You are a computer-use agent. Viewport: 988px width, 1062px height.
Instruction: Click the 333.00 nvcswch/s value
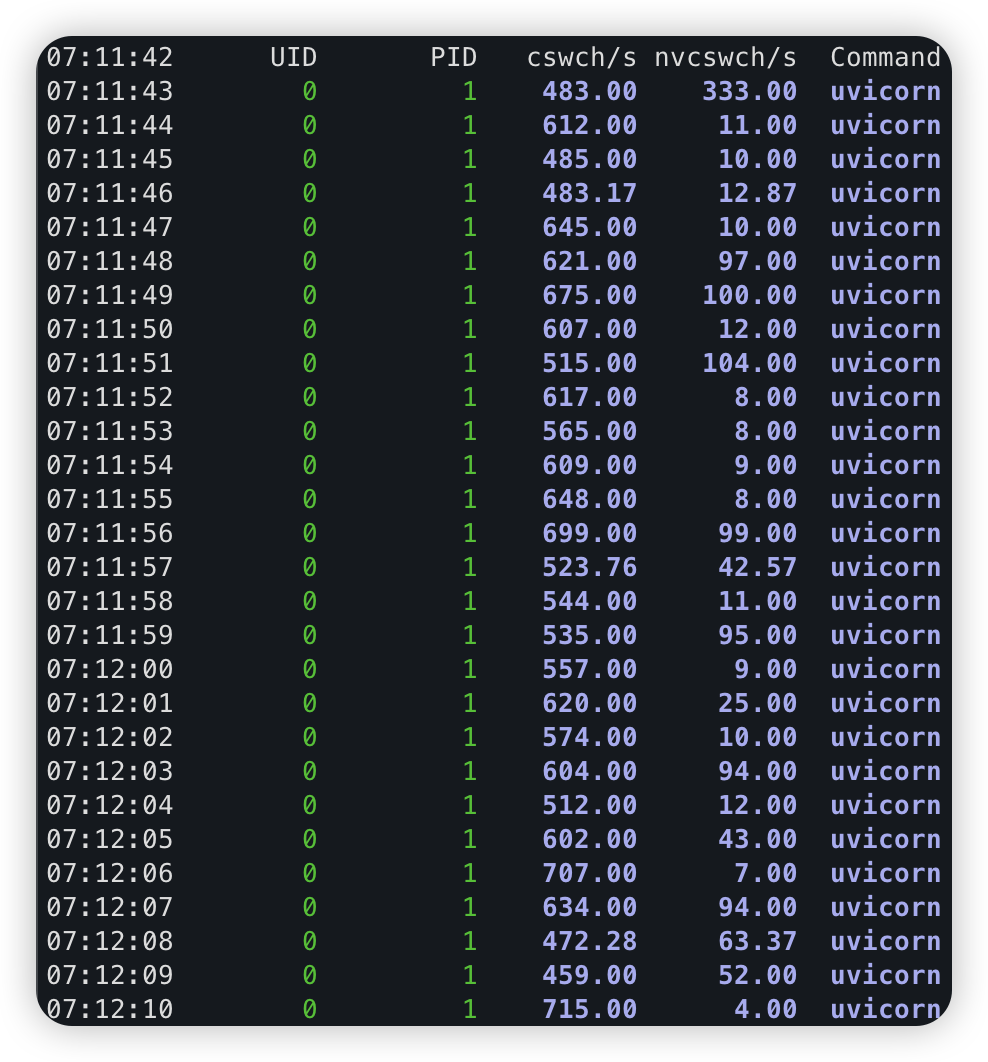coord(749,92)
